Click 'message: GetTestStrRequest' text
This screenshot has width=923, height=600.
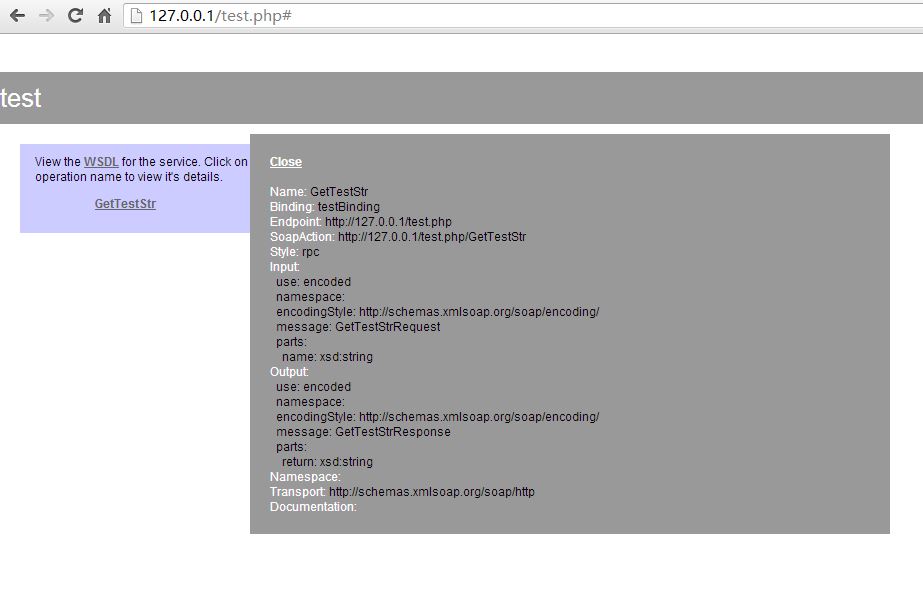coord(358,327)
